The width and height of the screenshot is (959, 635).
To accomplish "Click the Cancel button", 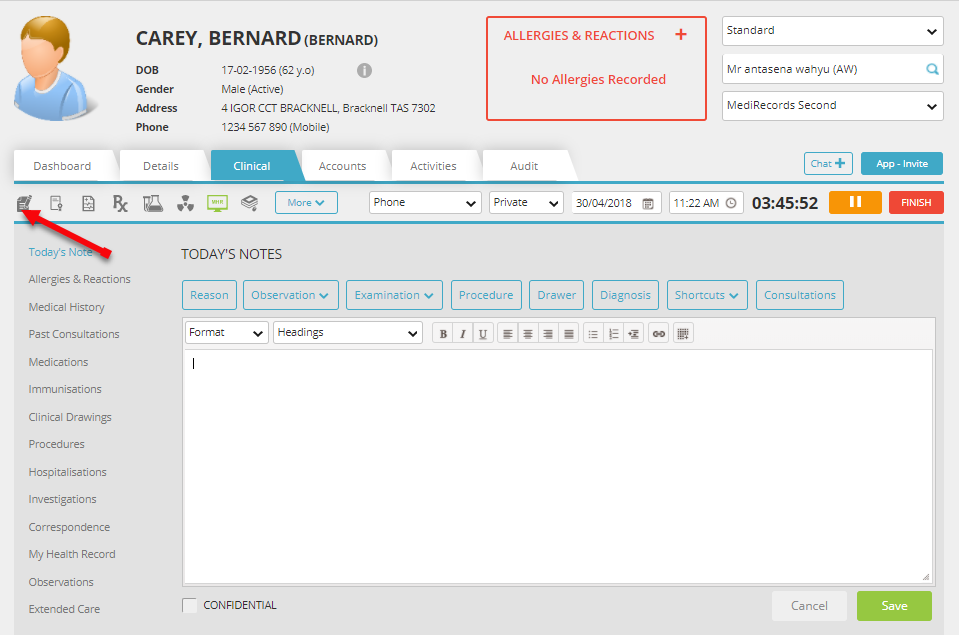I will (x=809, y=606).
